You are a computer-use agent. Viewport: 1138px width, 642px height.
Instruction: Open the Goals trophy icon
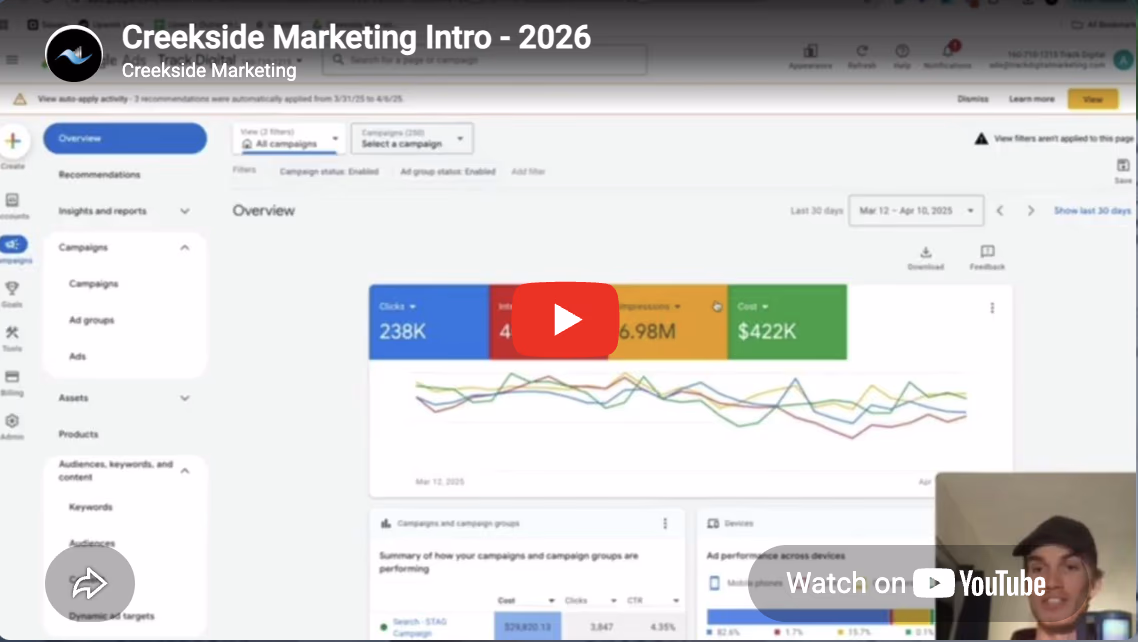point(12,289)
